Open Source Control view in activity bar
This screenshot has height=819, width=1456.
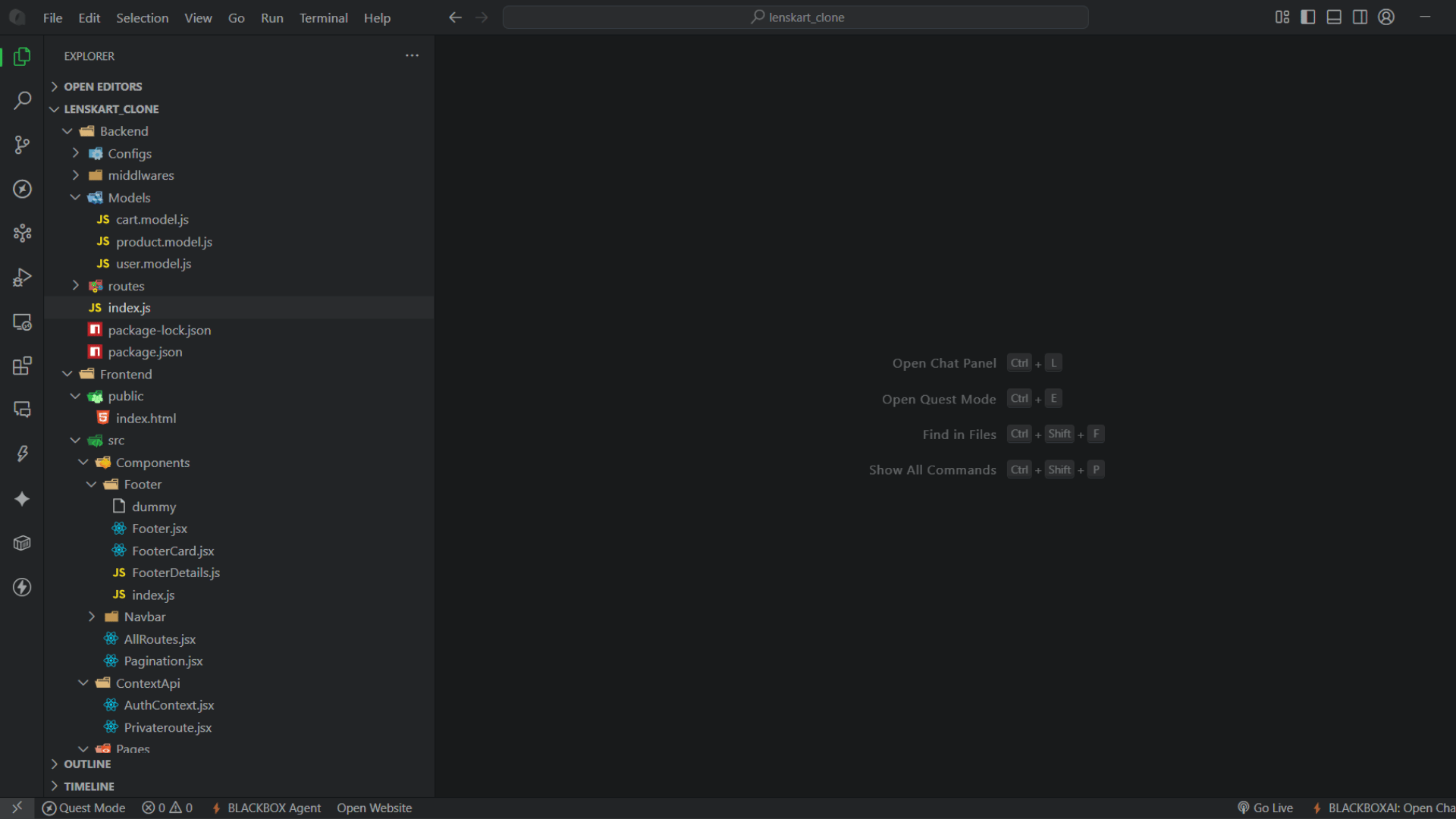[22, 144]
